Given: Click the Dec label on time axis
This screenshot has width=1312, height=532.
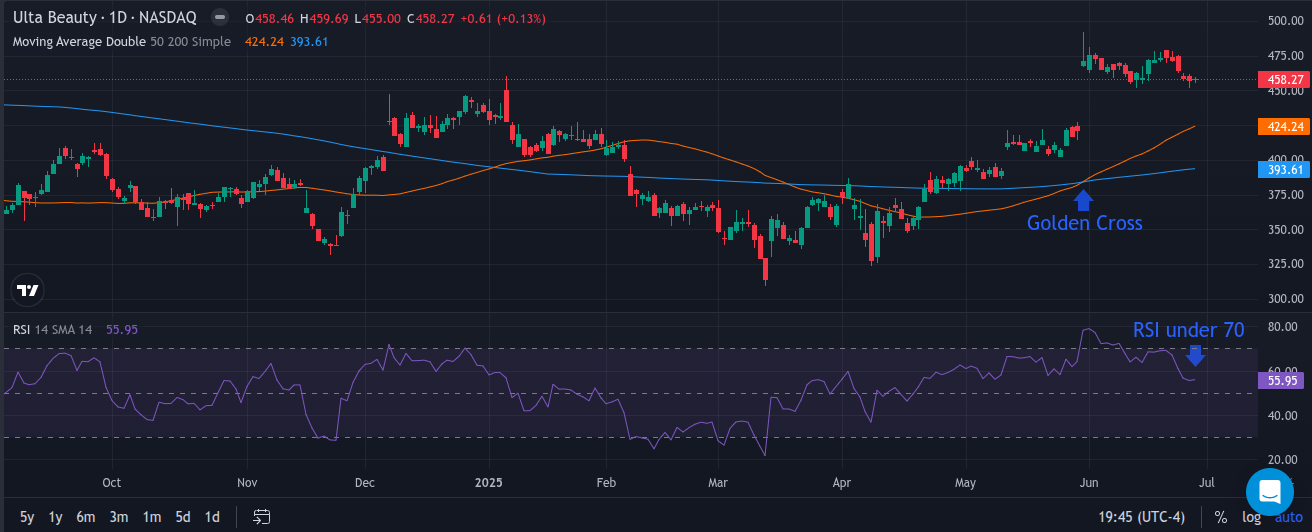Looking at the screenshot, I should [365, 482].
